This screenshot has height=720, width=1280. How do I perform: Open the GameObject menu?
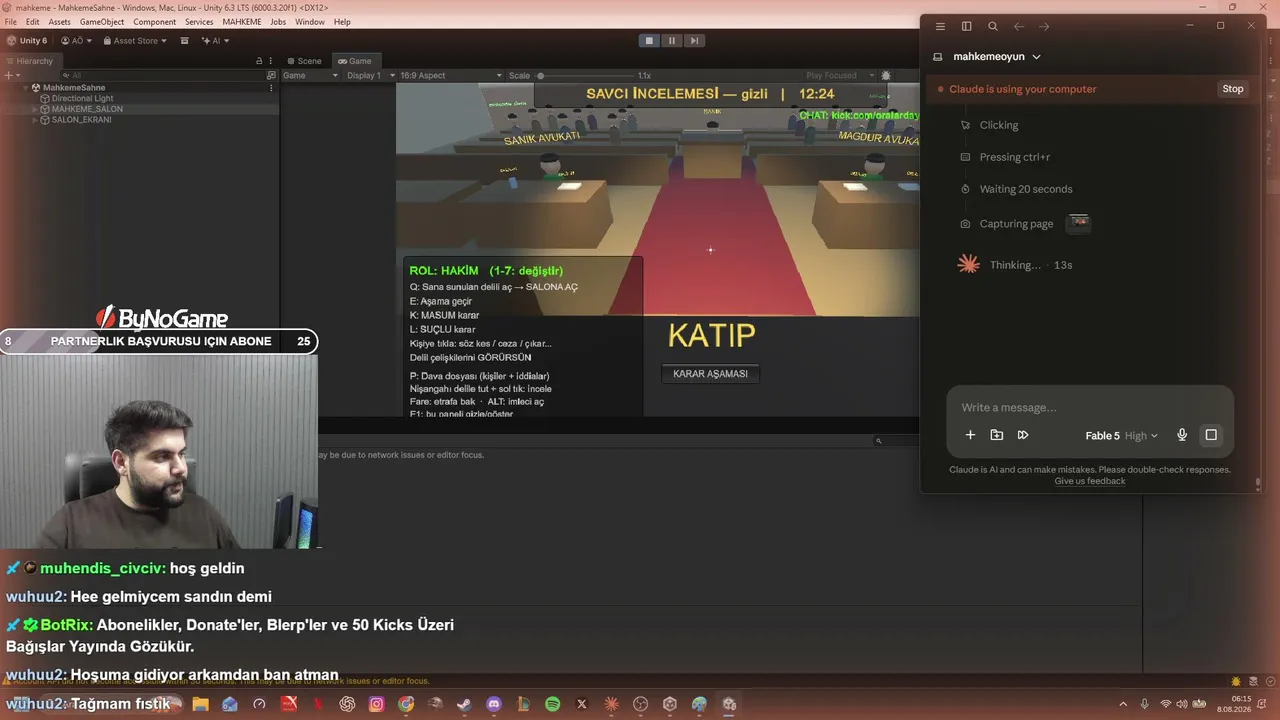coord(102,22)
